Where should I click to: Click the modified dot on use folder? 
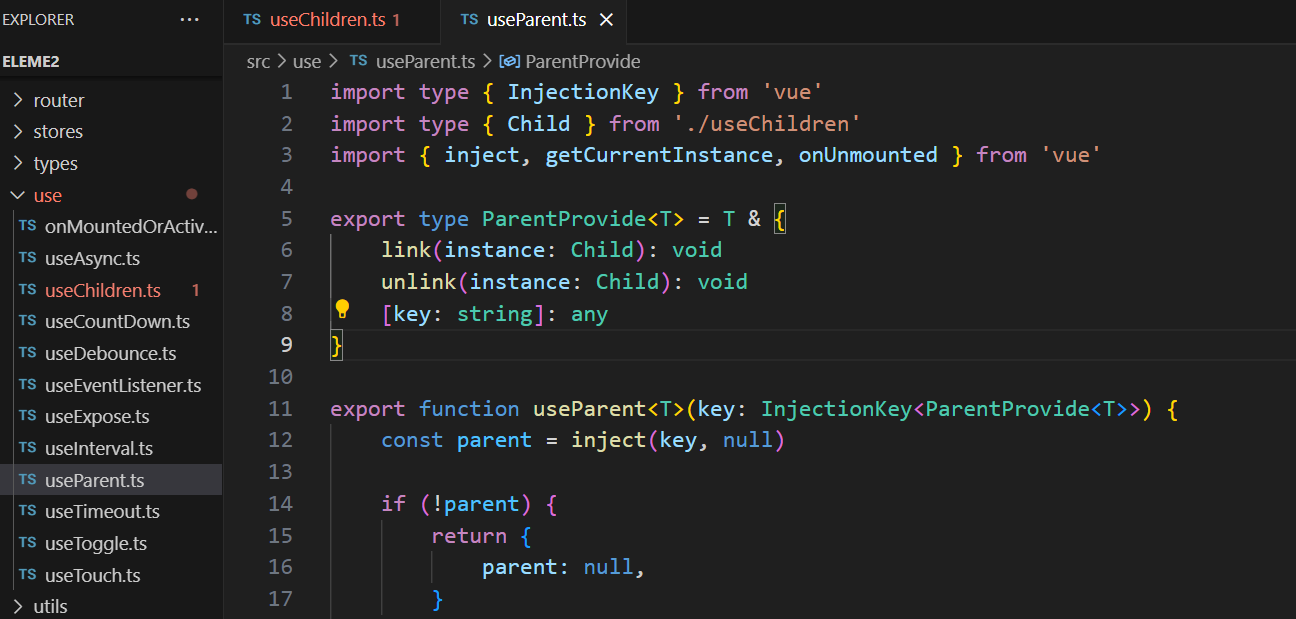coord(191,195)
